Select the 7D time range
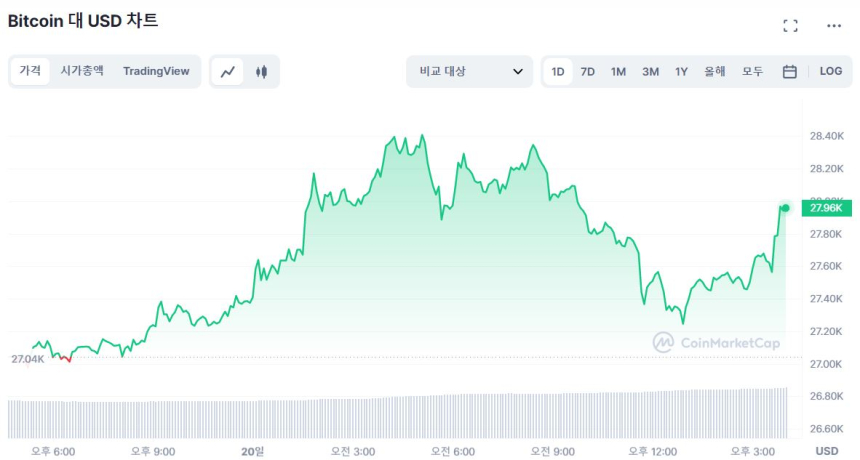860x460 pixels. coord(588,72)
